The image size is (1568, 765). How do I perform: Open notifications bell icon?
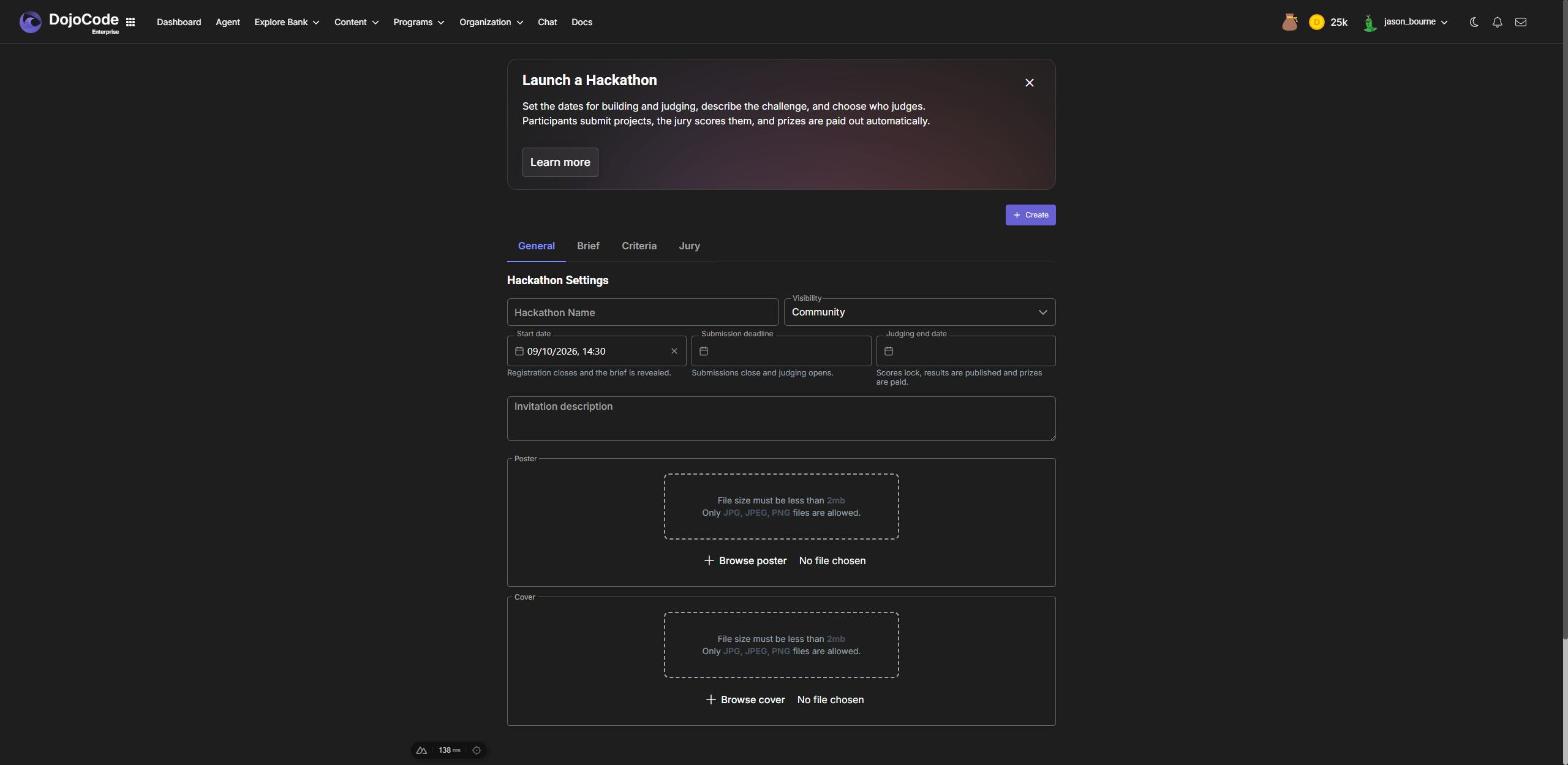(x=1497, y=22)
